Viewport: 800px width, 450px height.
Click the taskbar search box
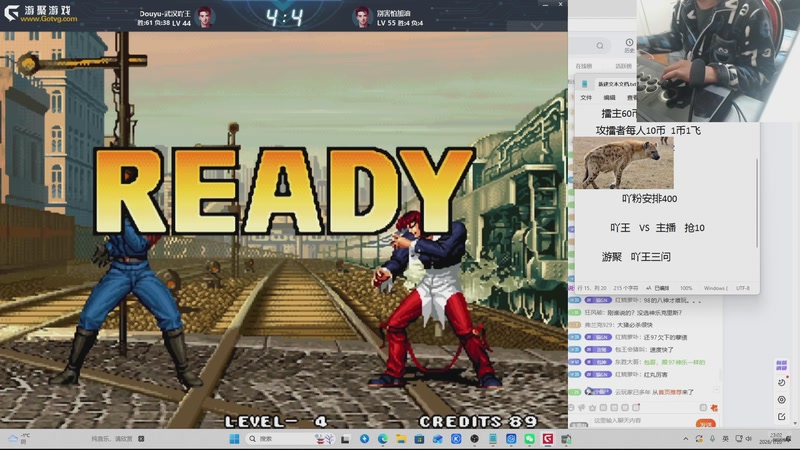tap(291, 439)
